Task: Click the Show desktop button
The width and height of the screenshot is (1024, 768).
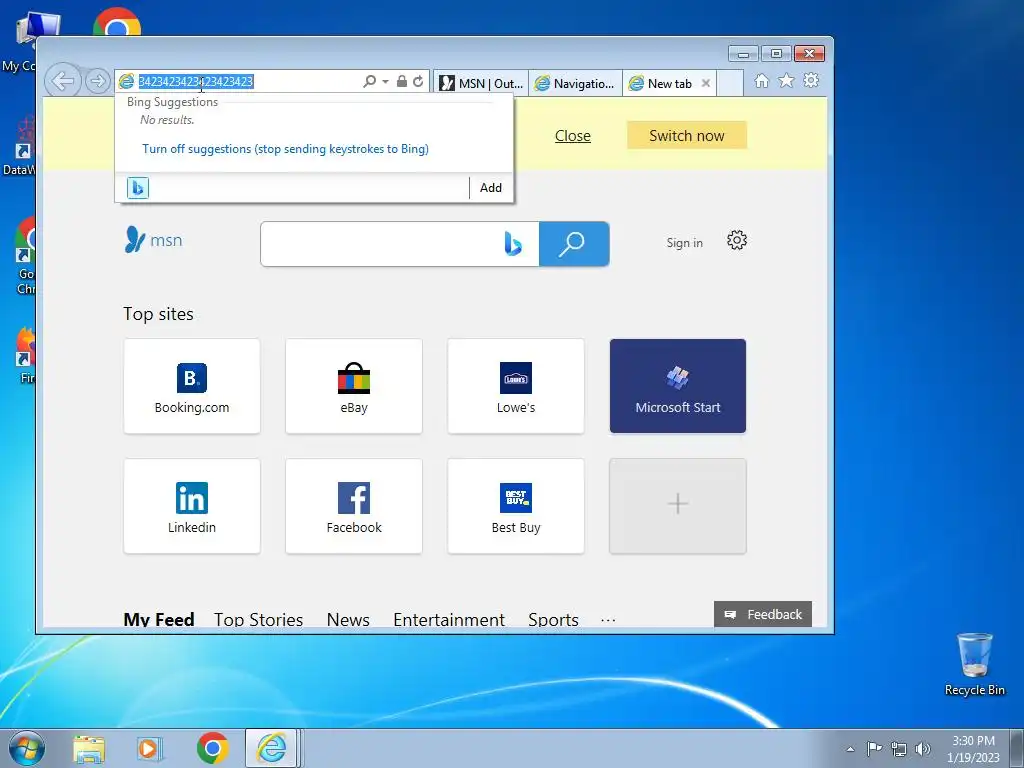Action: pos(1017,749)
